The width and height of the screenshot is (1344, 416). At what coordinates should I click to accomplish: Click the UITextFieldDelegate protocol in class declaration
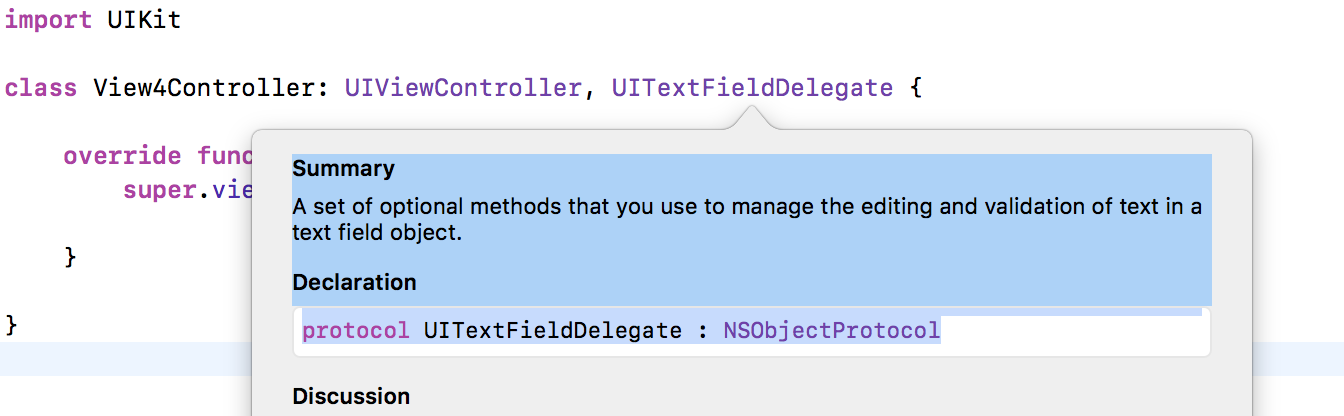click(752, 88)
